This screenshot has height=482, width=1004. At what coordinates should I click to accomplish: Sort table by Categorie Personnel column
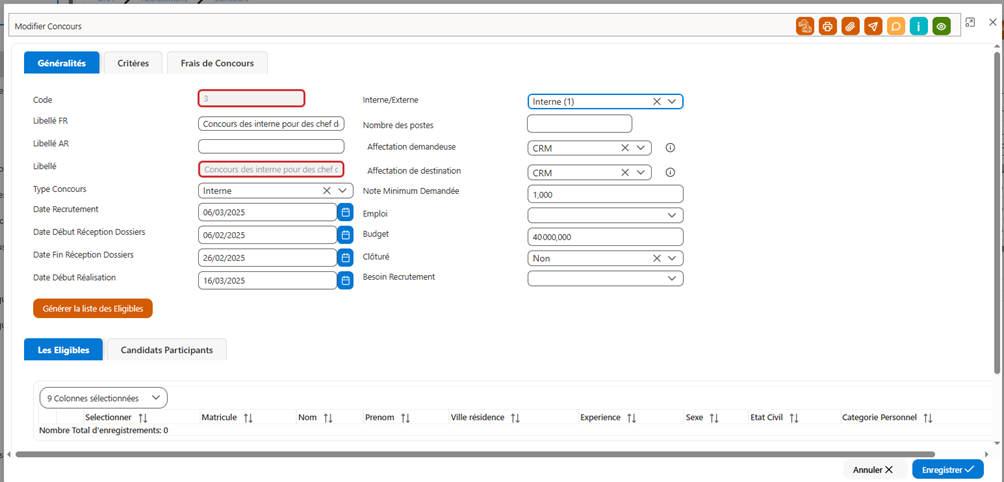coord(928,417)
